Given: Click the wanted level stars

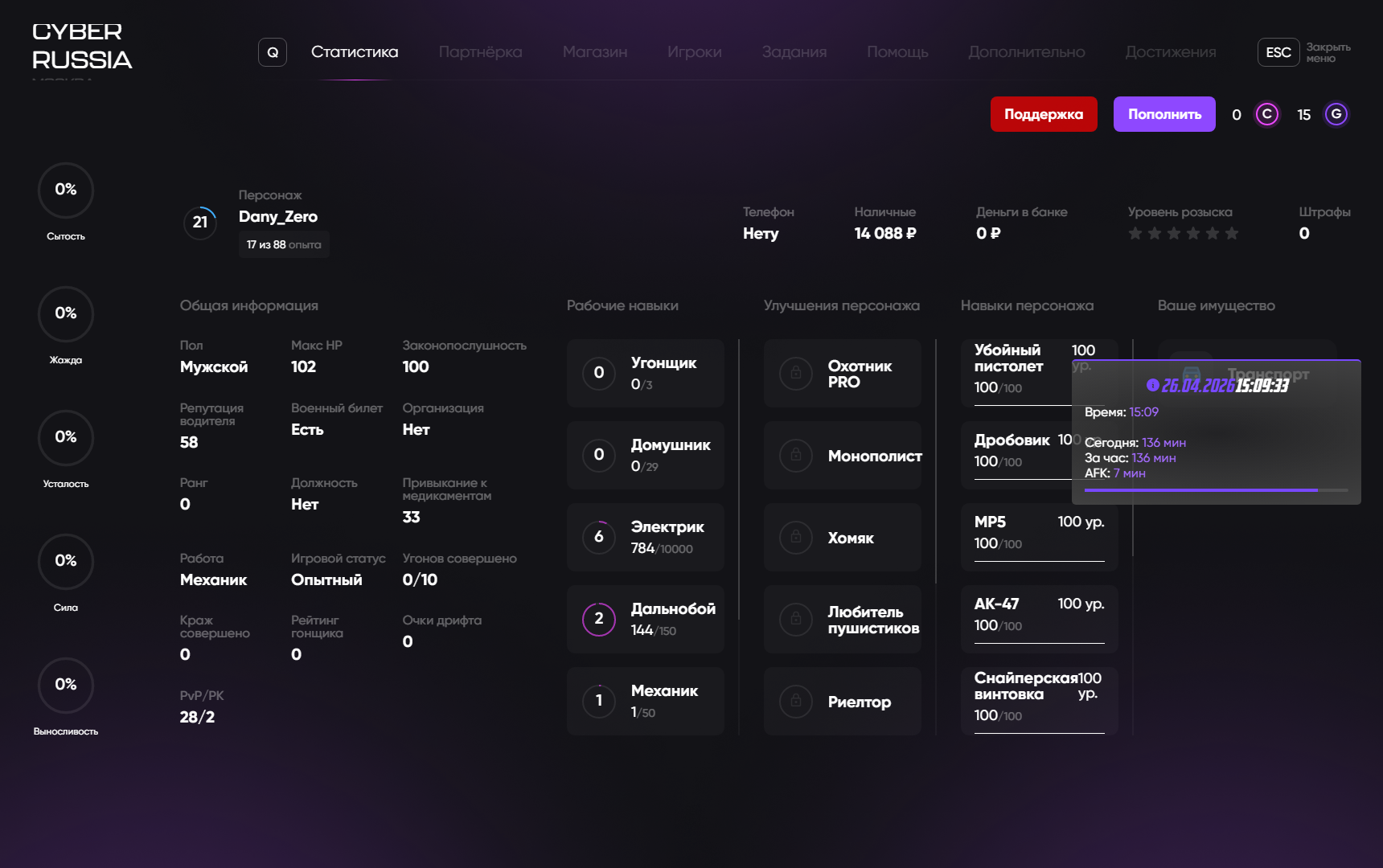Looking at the screenshot, I should 1184,234.
